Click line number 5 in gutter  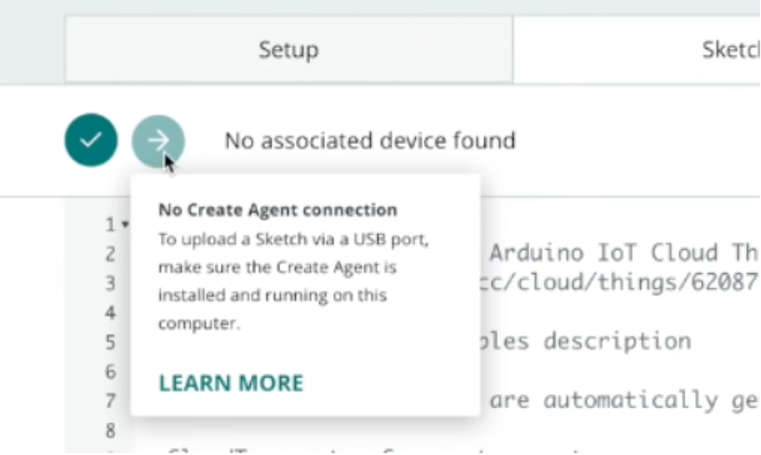[110, 342]
